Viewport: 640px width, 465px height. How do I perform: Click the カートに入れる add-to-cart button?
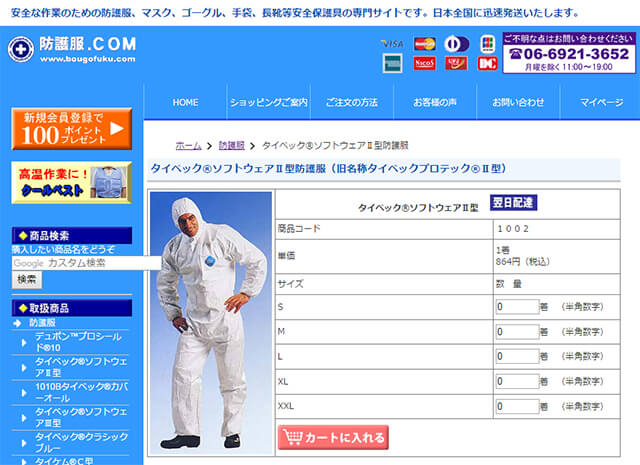(x=333, y=437)
